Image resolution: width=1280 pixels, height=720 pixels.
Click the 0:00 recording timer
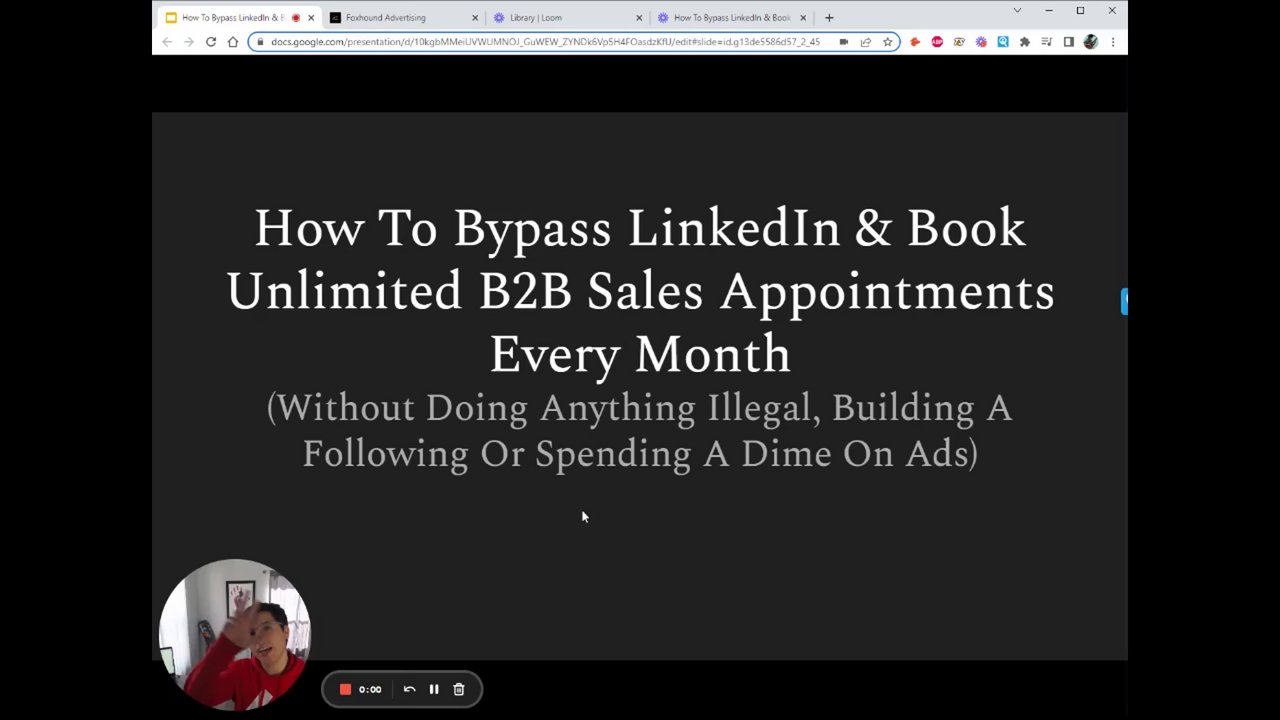pyautogui.click(x=370, y=689)
